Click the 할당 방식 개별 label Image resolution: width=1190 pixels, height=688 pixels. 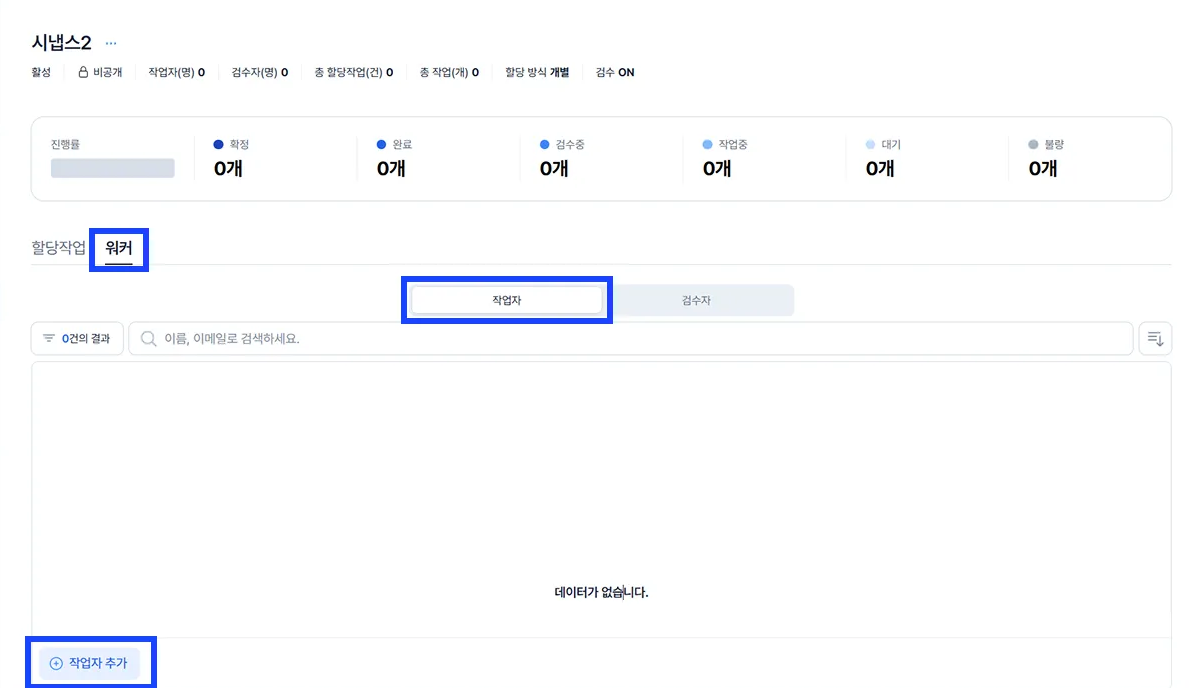(x=537, y=72)
